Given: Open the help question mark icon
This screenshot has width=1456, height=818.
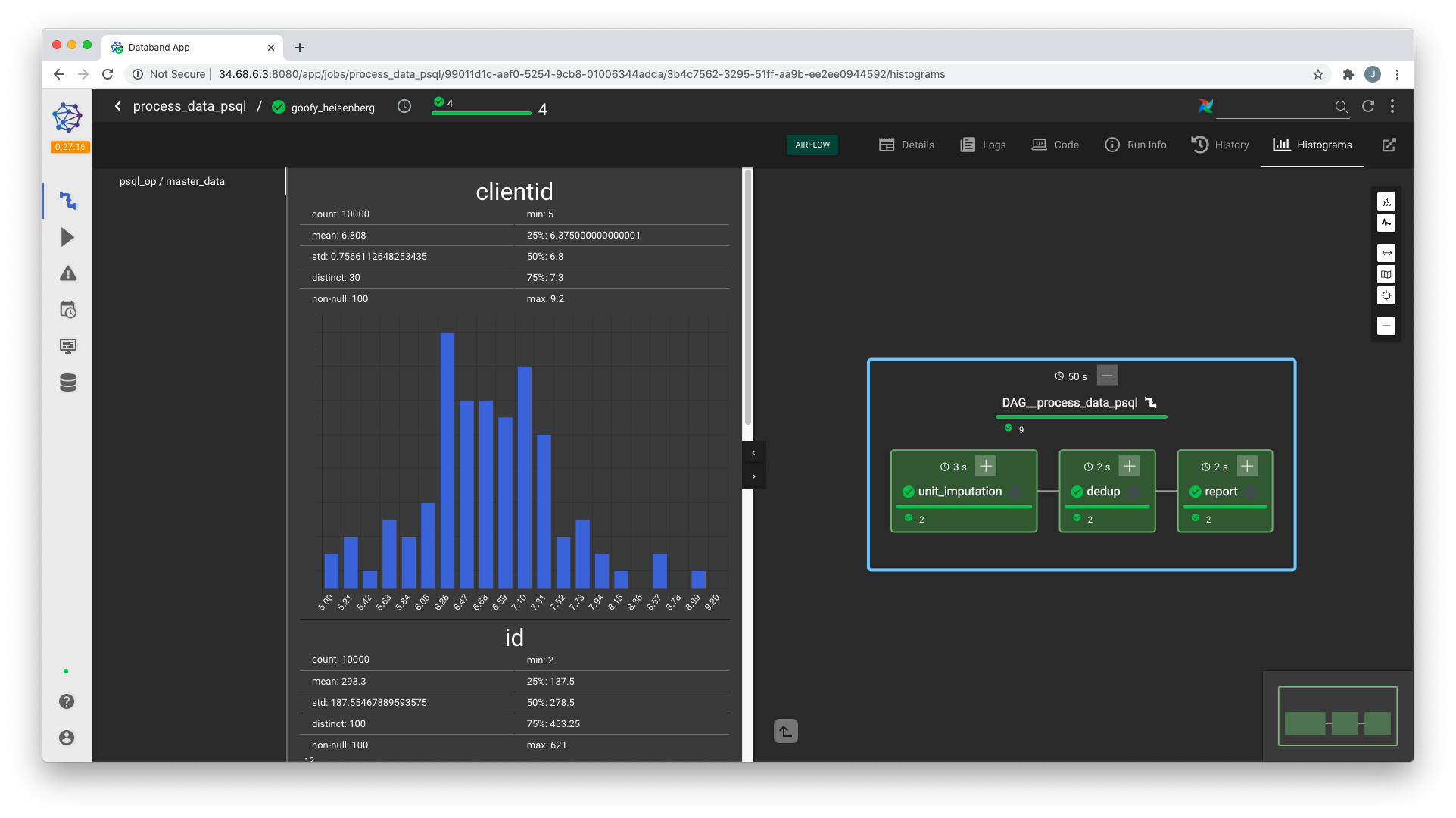Looking at the screenshot, I should (x=67, y=701).
